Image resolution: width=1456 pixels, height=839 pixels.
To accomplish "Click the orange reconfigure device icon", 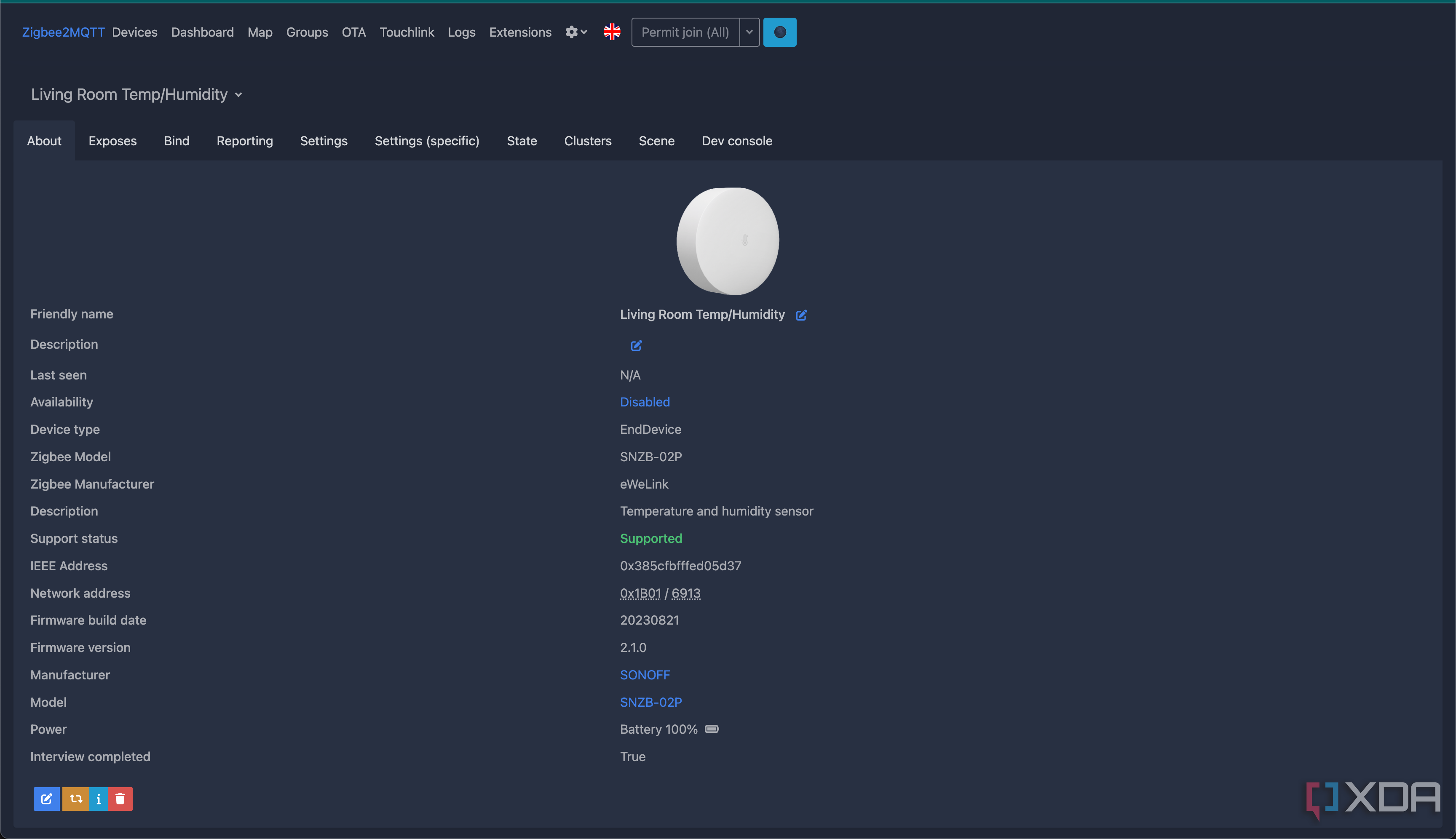I will [x=75, y=799].
